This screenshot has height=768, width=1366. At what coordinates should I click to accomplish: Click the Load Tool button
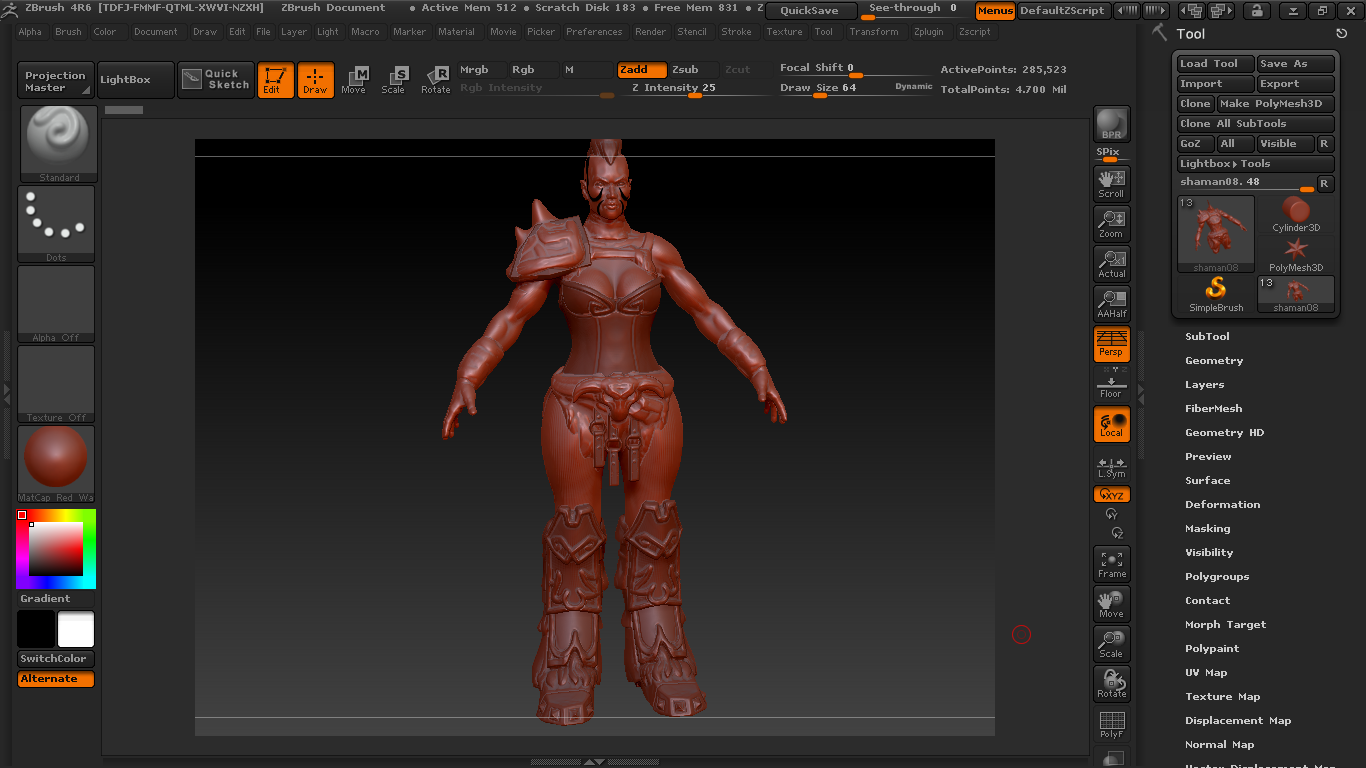pyautogui.click(x=1214, y=64)
